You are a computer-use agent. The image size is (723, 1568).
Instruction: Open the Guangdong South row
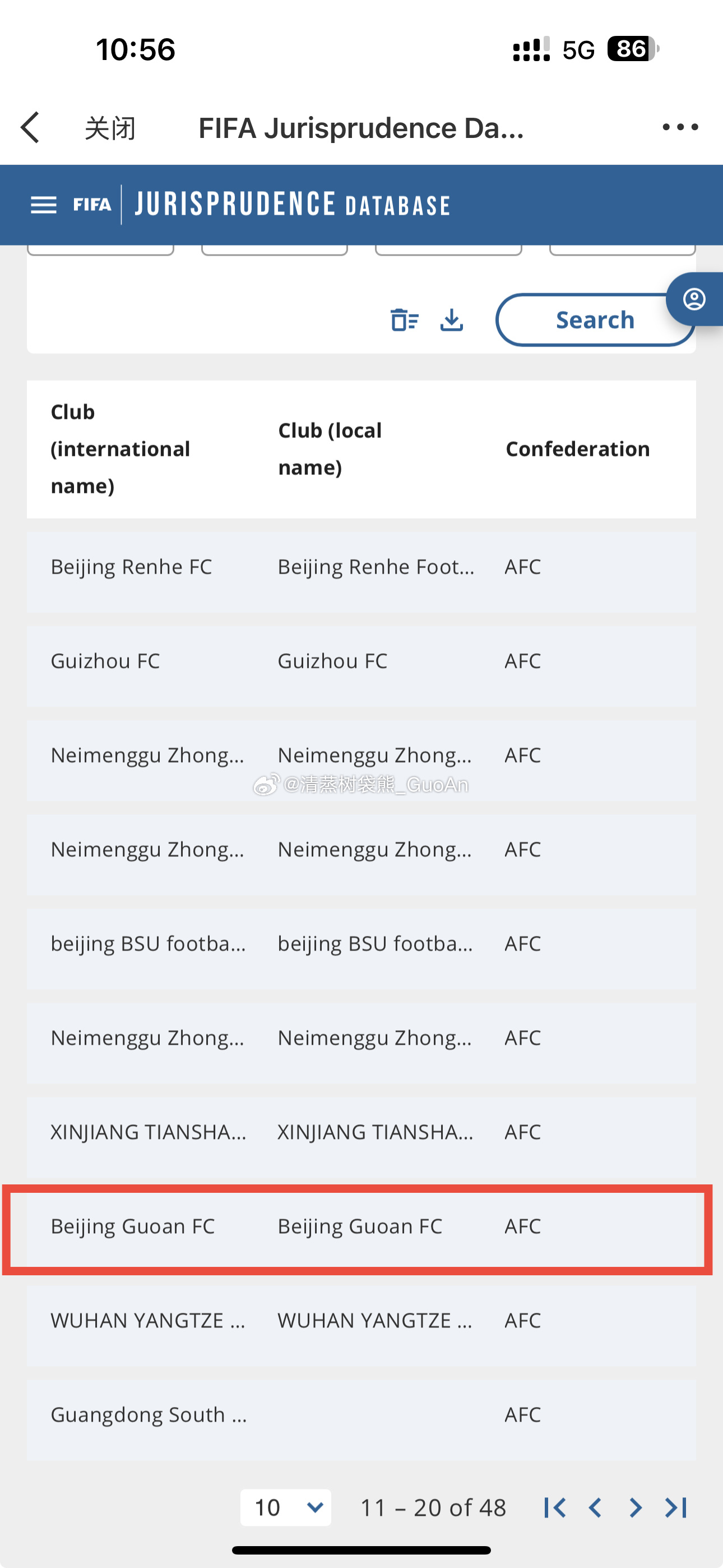361,1415
